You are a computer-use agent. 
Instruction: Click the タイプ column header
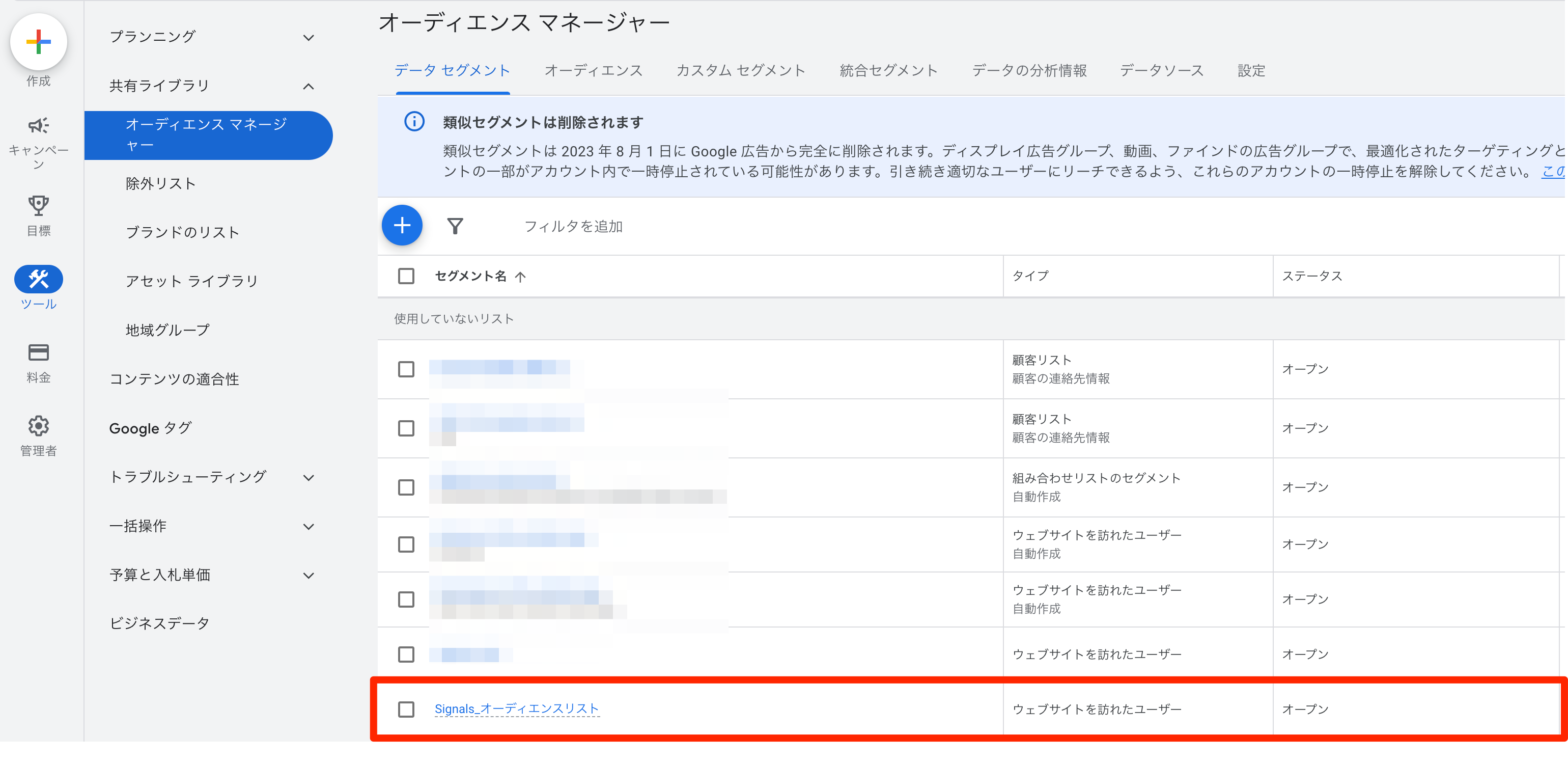coord(1030,276)
